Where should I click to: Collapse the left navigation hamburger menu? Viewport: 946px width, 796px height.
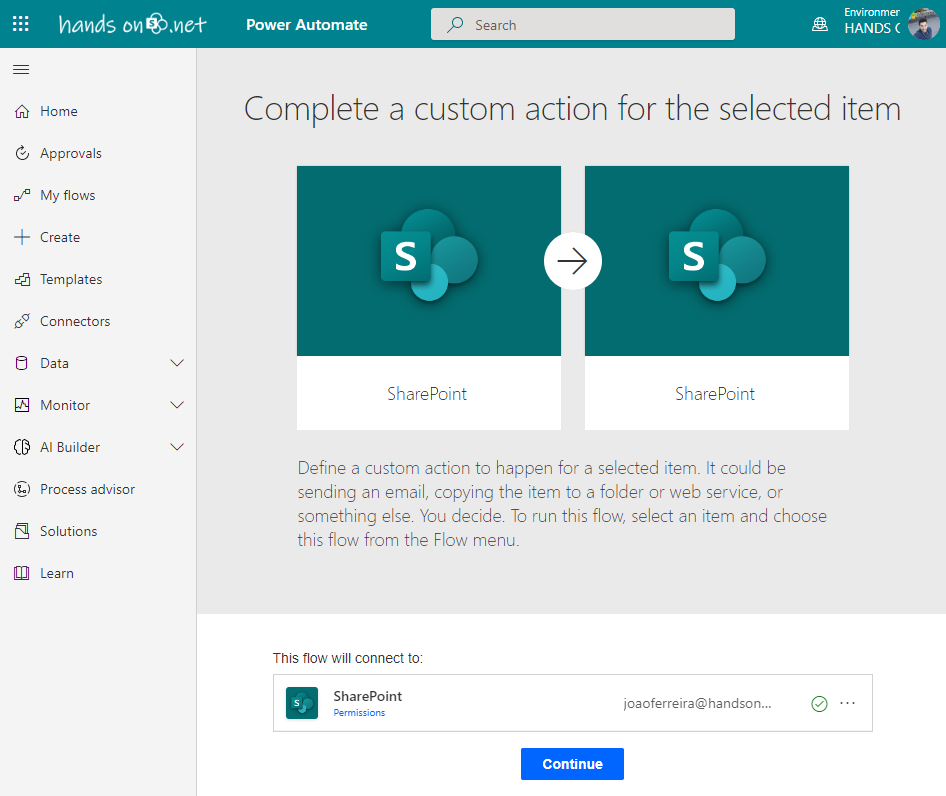click(x=21, y=69)
